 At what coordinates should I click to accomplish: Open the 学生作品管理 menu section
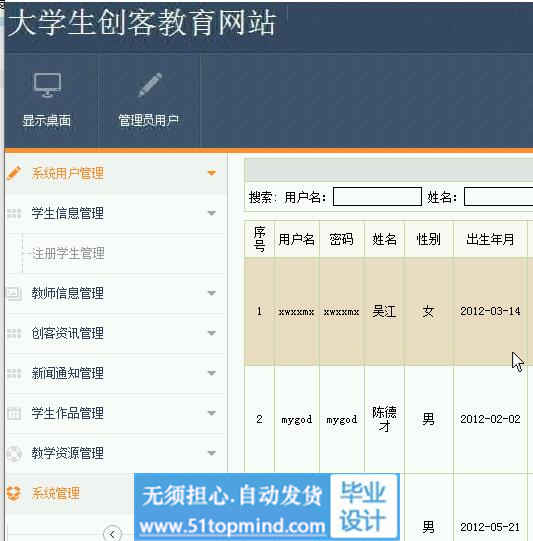tap(116, 413)
